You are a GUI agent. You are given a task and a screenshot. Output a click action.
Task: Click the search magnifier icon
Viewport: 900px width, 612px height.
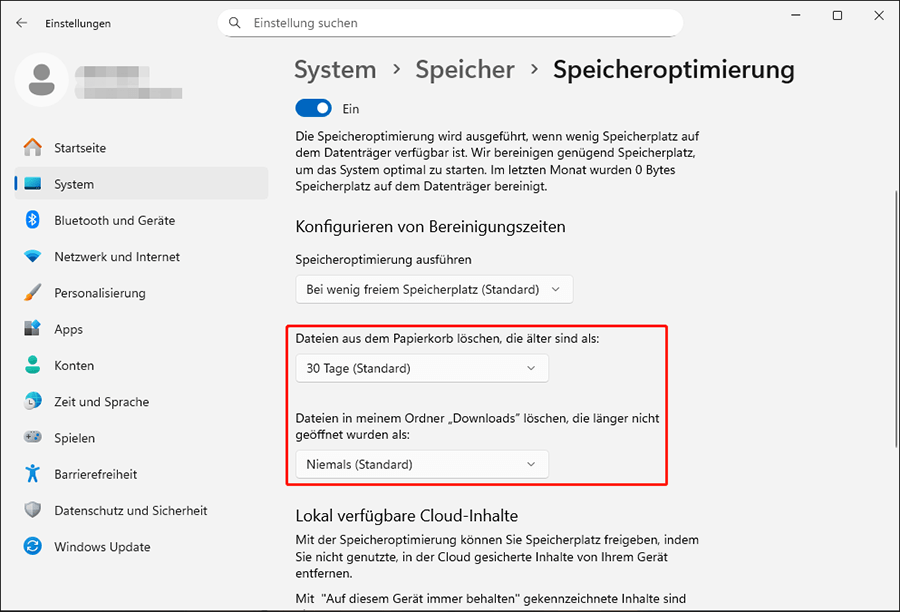point(235,22)
